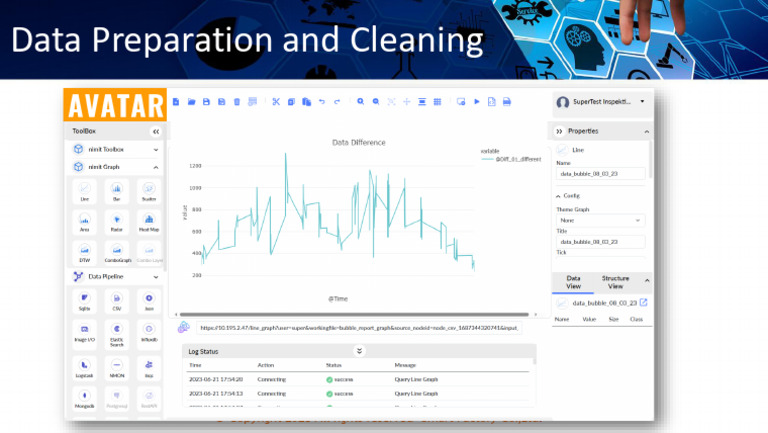
Task: Open the Theme Graph dropdown
Action: pos(600,220)
